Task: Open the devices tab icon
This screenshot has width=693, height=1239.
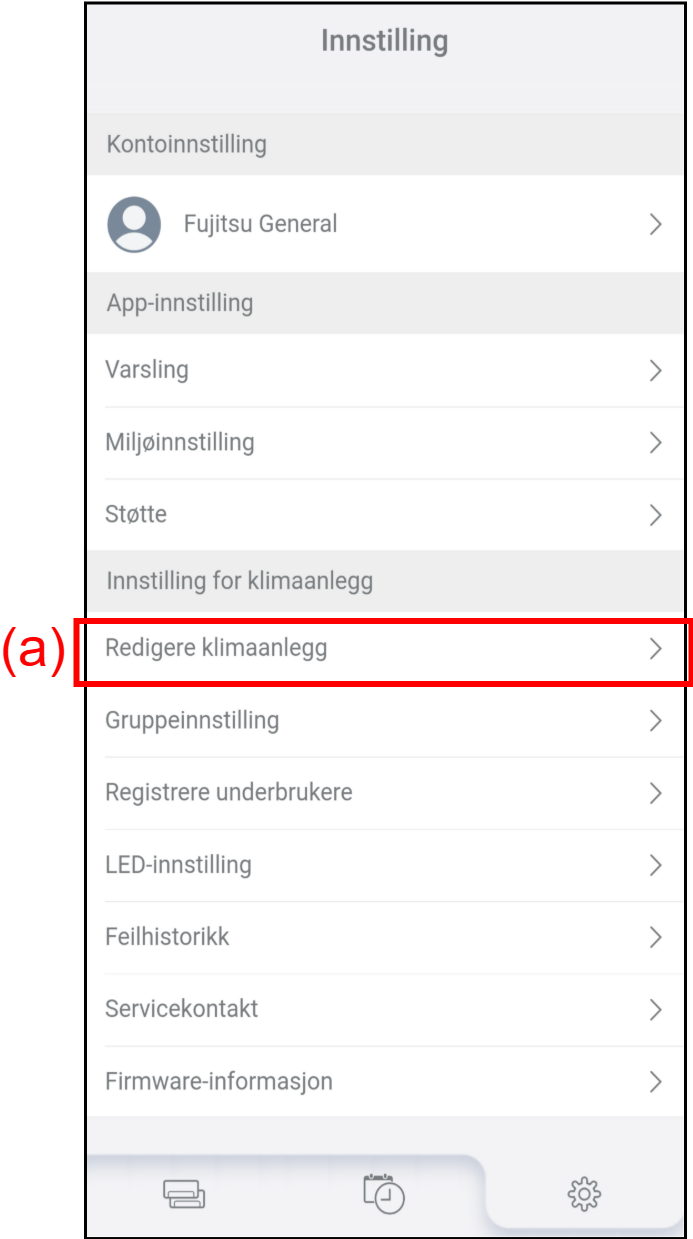Action: (184, 1194)
